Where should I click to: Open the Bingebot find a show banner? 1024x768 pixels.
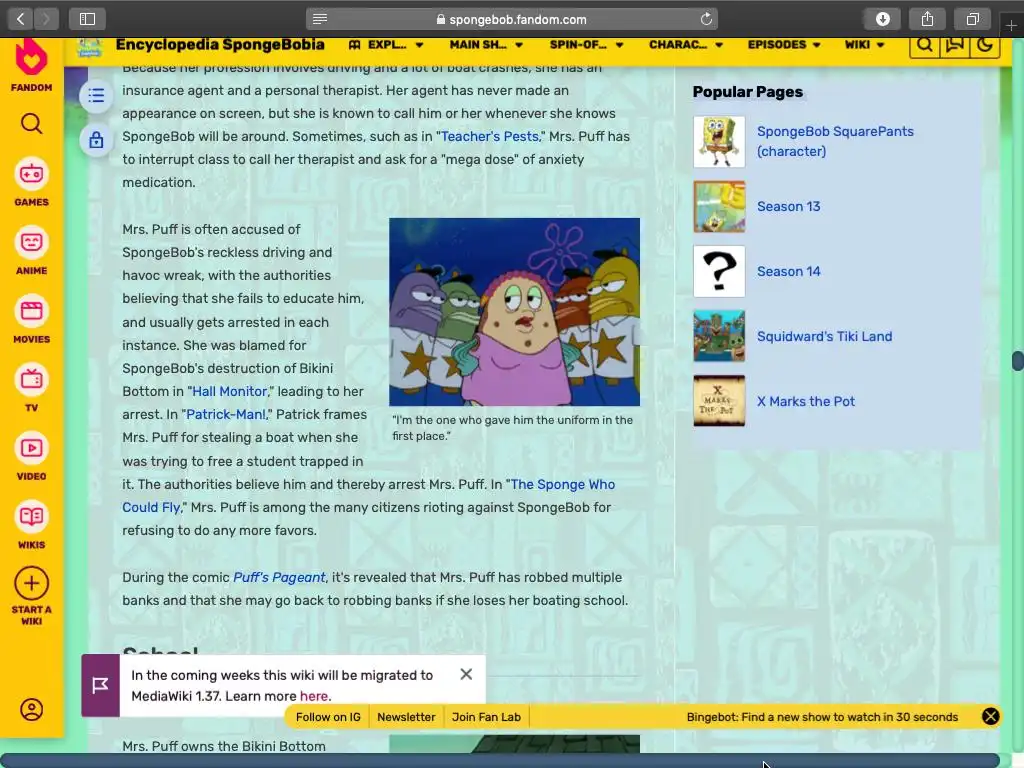click(x=822, y=717)
